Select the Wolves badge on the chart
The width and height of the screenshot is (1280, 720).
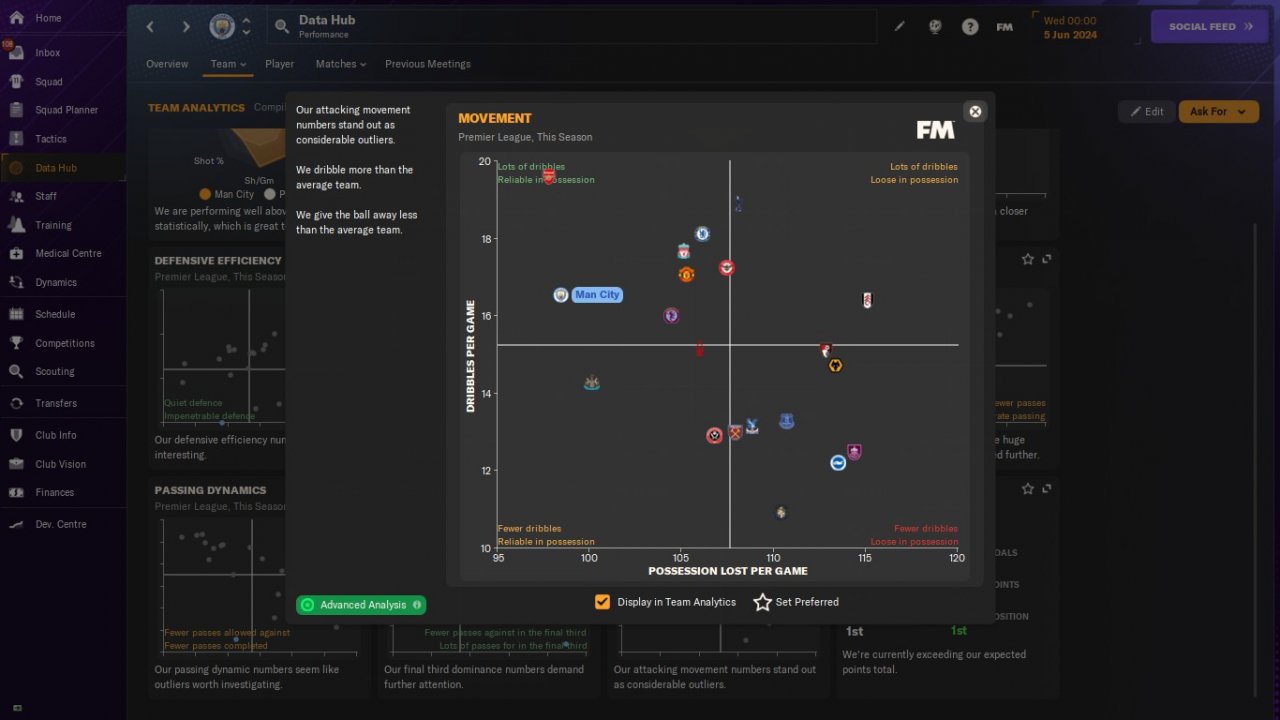point(835,366)
